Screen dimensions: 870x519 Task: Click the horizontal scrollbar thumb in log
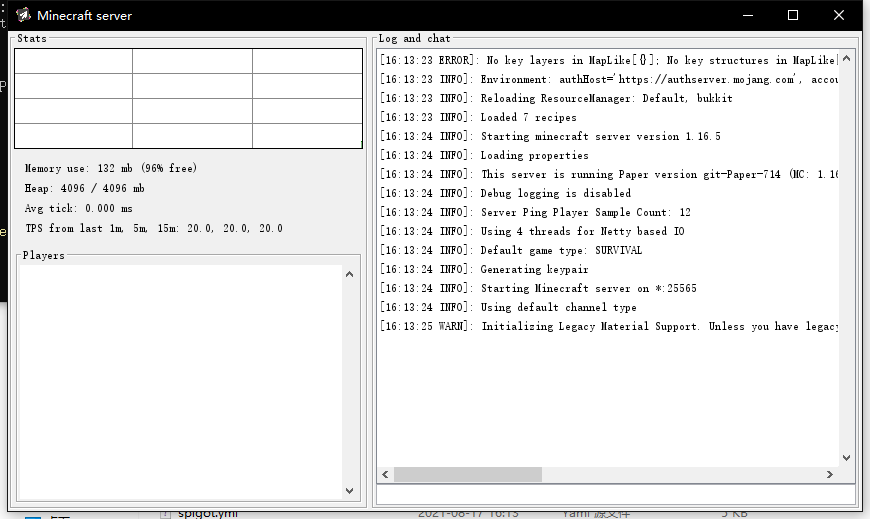(468, 475)
